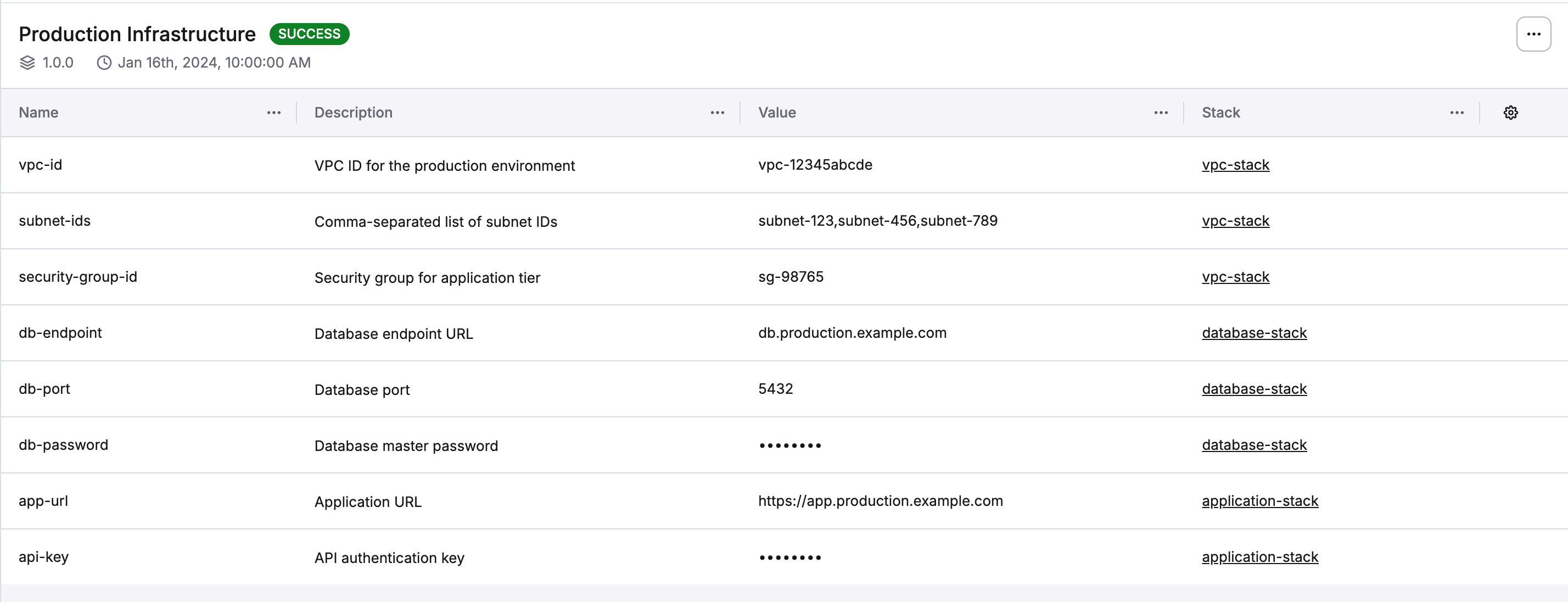The image size is (1568, 602).
Task: Open the Production Infrastructure more options menu
Action: click(x=1533, y=34)
